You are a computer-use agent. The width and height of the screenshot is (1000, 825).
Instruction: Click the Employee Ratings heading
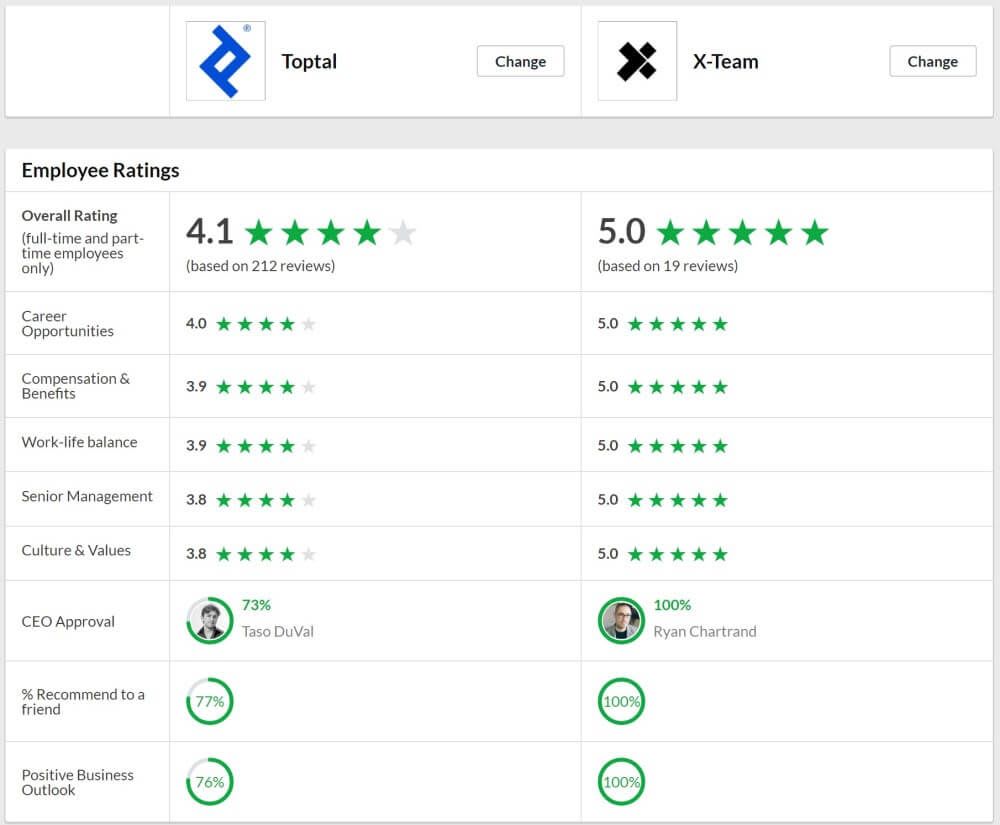click(x=100, y=170)
